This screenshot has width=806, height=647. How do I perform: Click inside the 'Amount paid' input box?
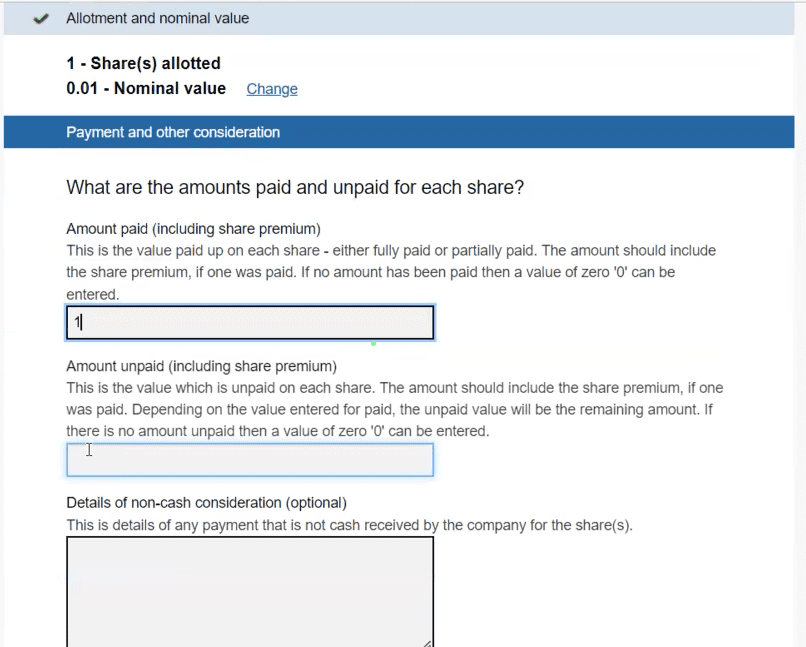pyautogui.click(x=249, y=322)
